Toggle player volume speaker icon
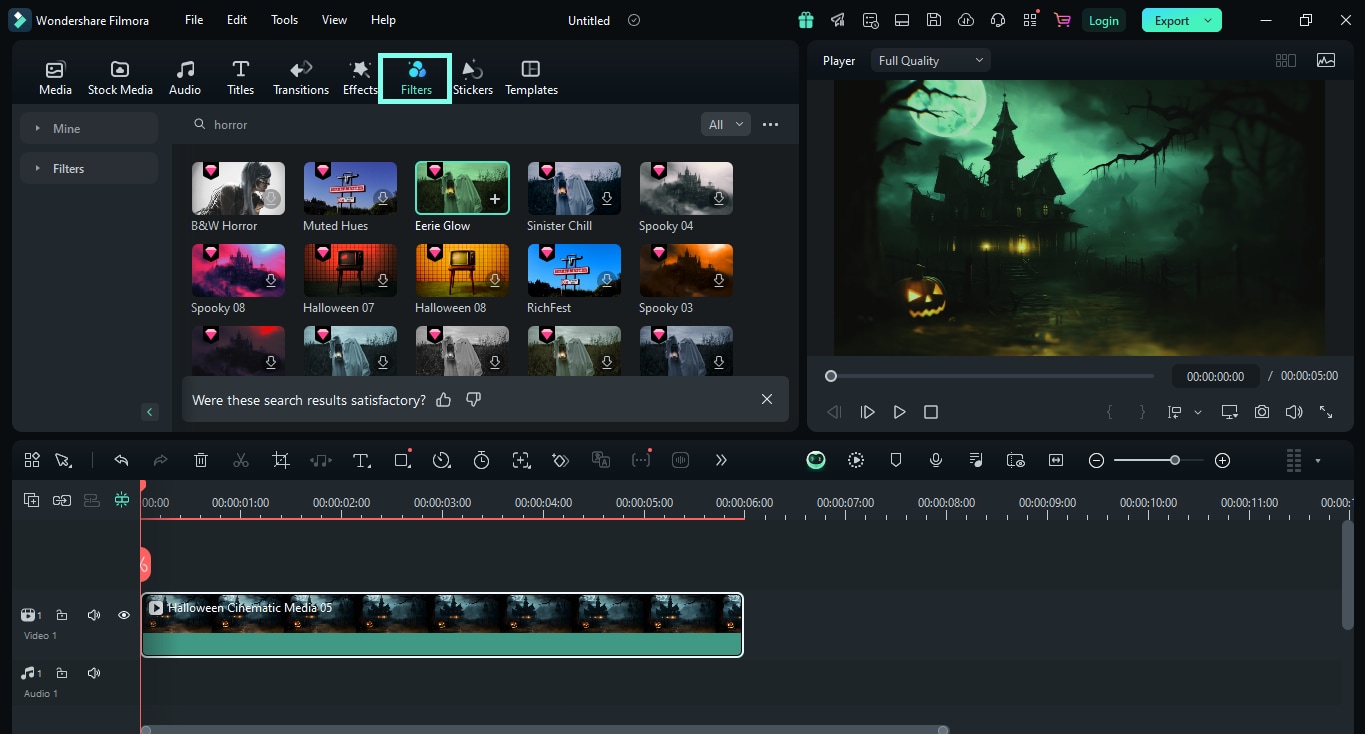Screen dimensions: 1365x734 tap(1294, 412)
